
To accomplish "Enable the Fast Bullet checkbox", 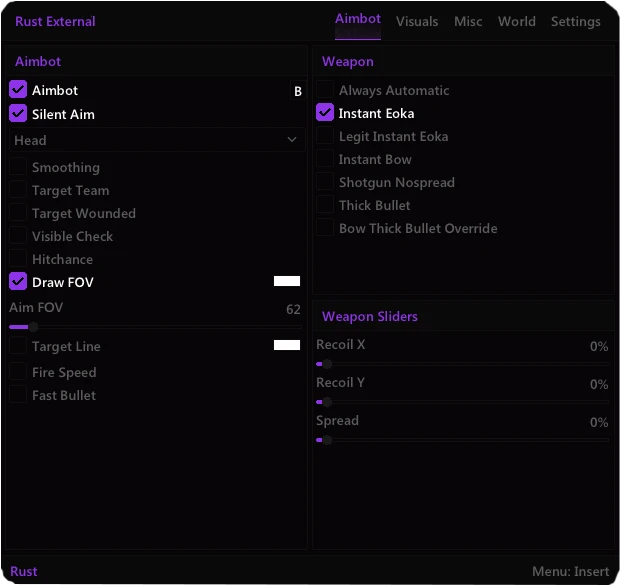I will pos(18,394).
